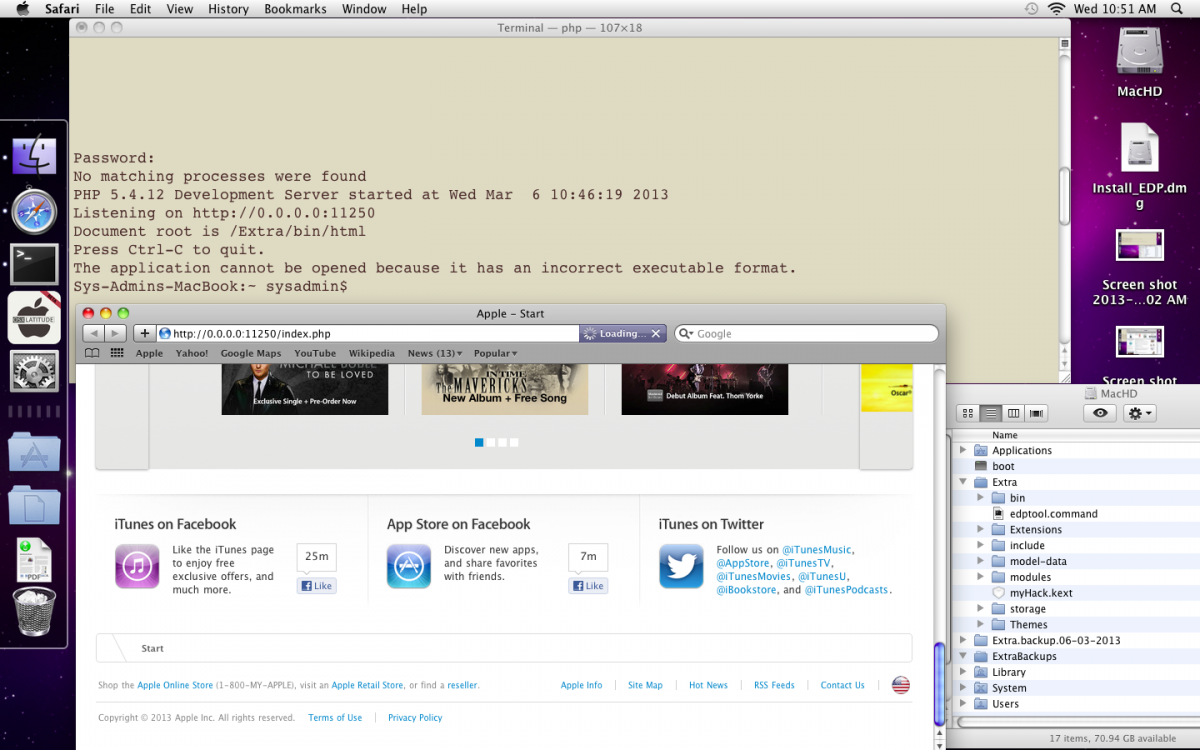
Task: Switch Finder to Cover Flow view
Action: [1036, 413]
